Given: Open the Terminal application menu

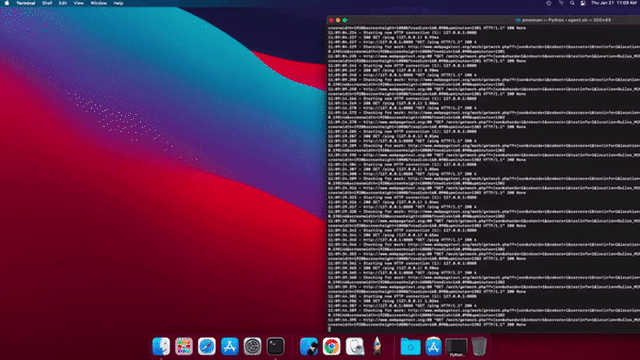Looking at the screenshot, I should [26, 3].
